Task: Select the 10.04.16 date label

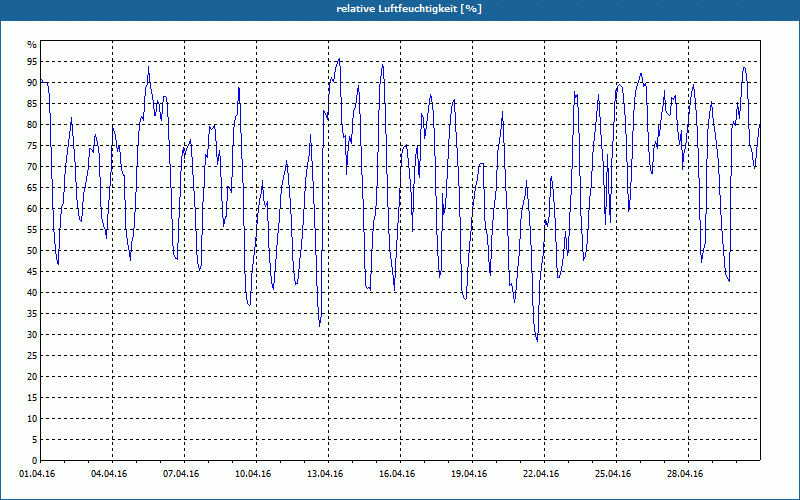Action: tap(253, 474)
